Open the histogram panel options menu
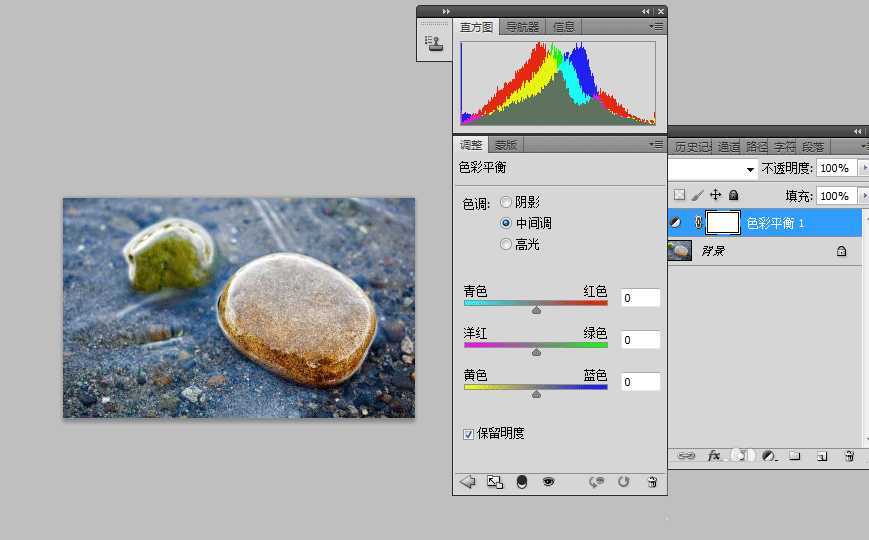The width and height of the screenshot is (869, 540). point(656,27)
